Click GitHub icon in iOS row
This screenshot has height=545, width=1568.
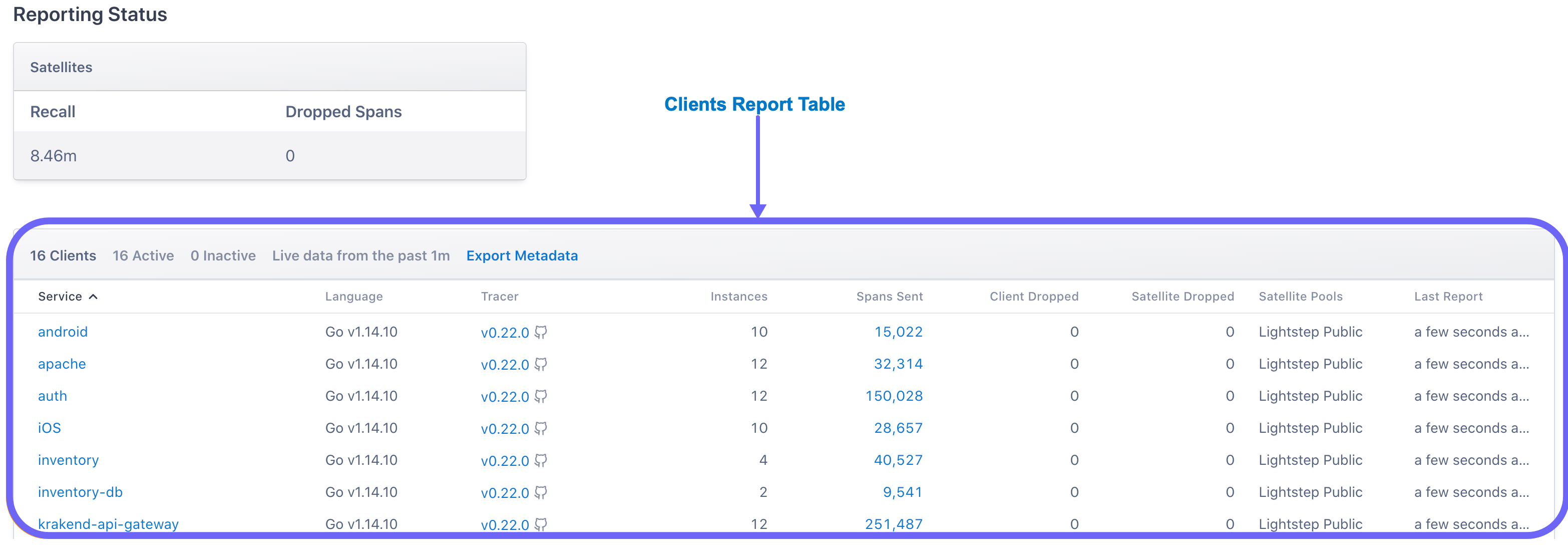tap(541, 428)
